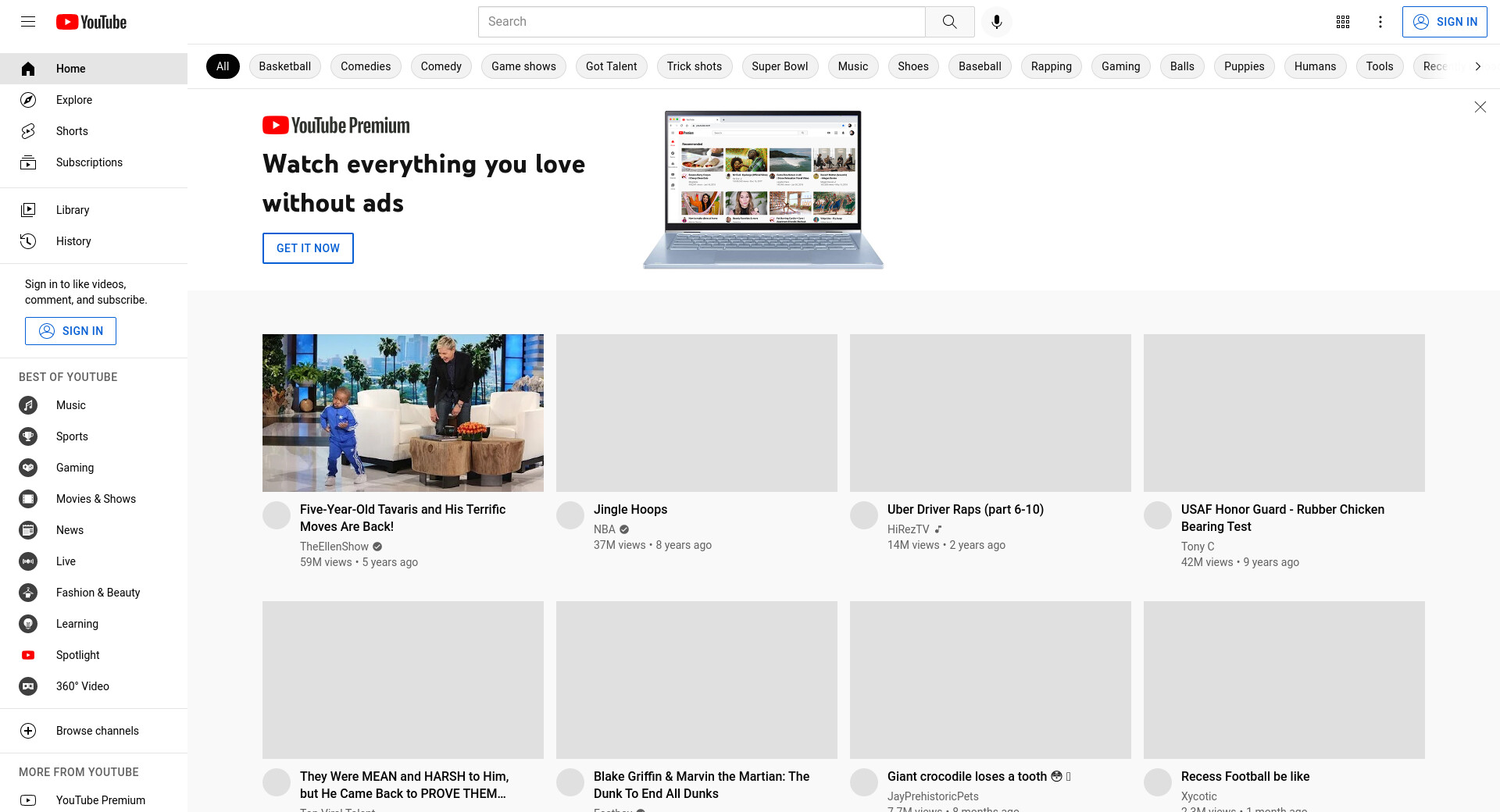Open Browse channels plus icon
The image size is (1500, 812).
[28, 731]
